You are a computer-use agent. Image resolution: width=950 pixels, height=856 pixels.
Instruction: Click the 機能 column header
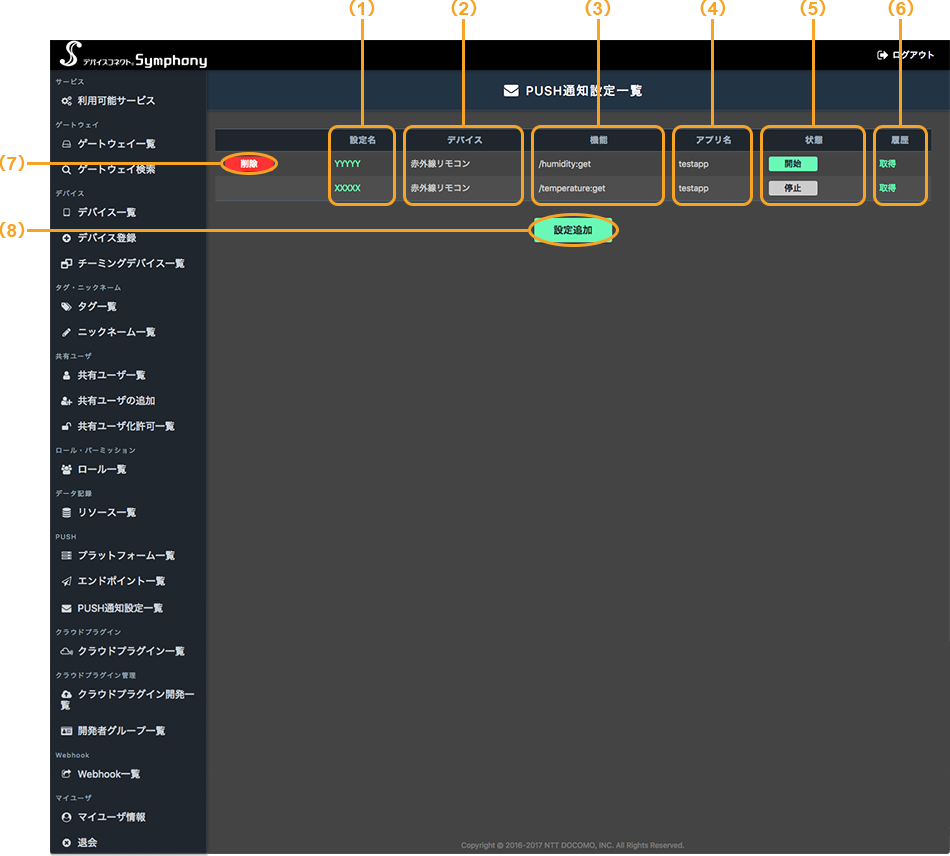599,140
